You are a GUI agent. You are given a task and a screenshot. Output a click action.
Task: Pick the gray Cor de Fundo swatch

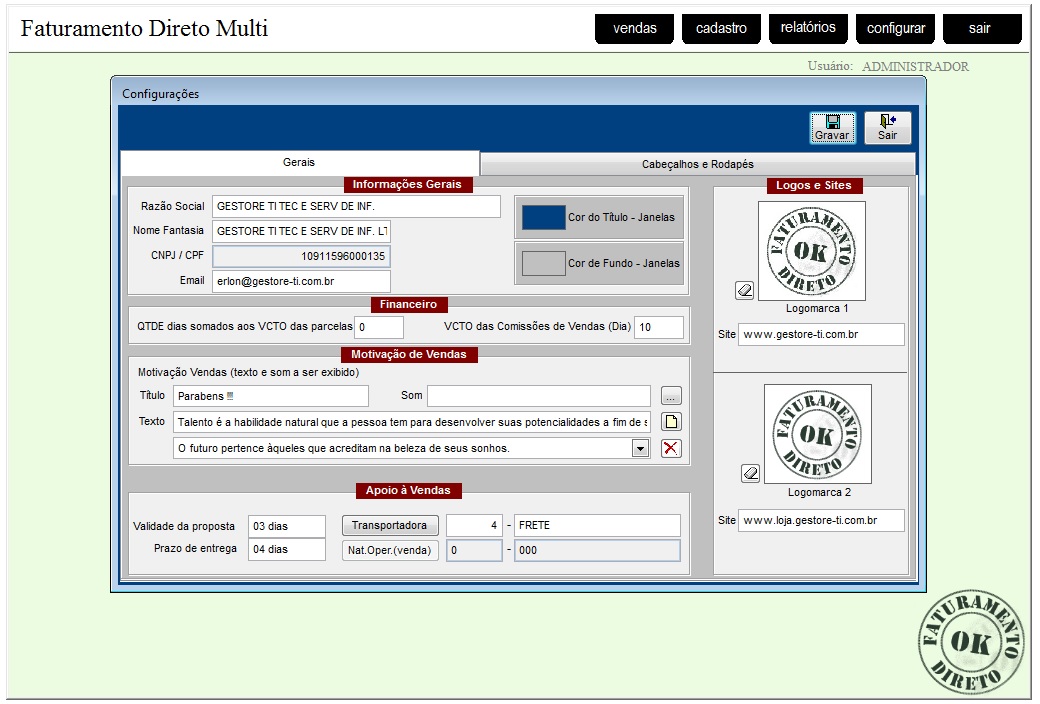[544, 263]
